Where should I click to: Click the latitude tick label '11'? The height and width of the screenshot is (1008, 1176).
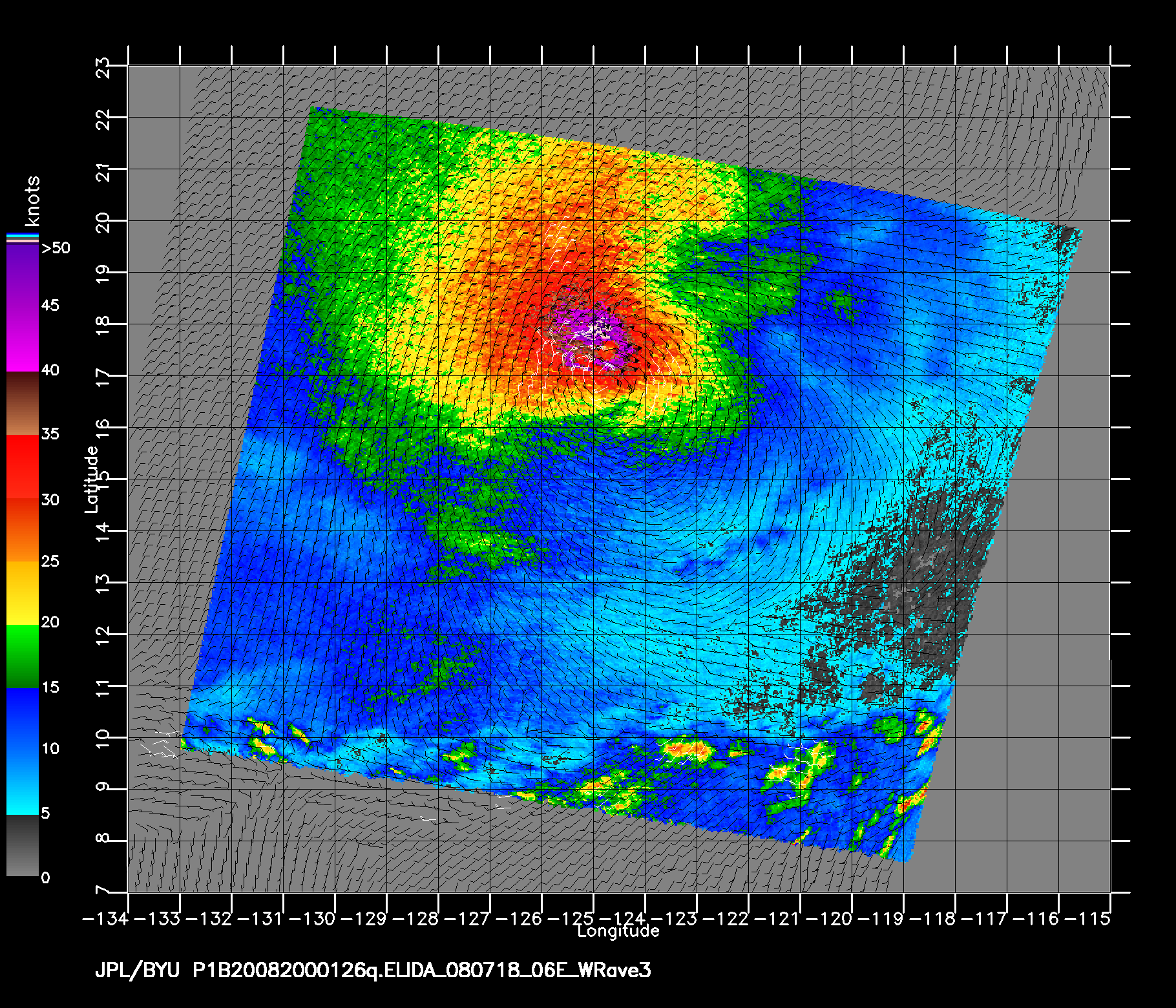click(103, 688)
